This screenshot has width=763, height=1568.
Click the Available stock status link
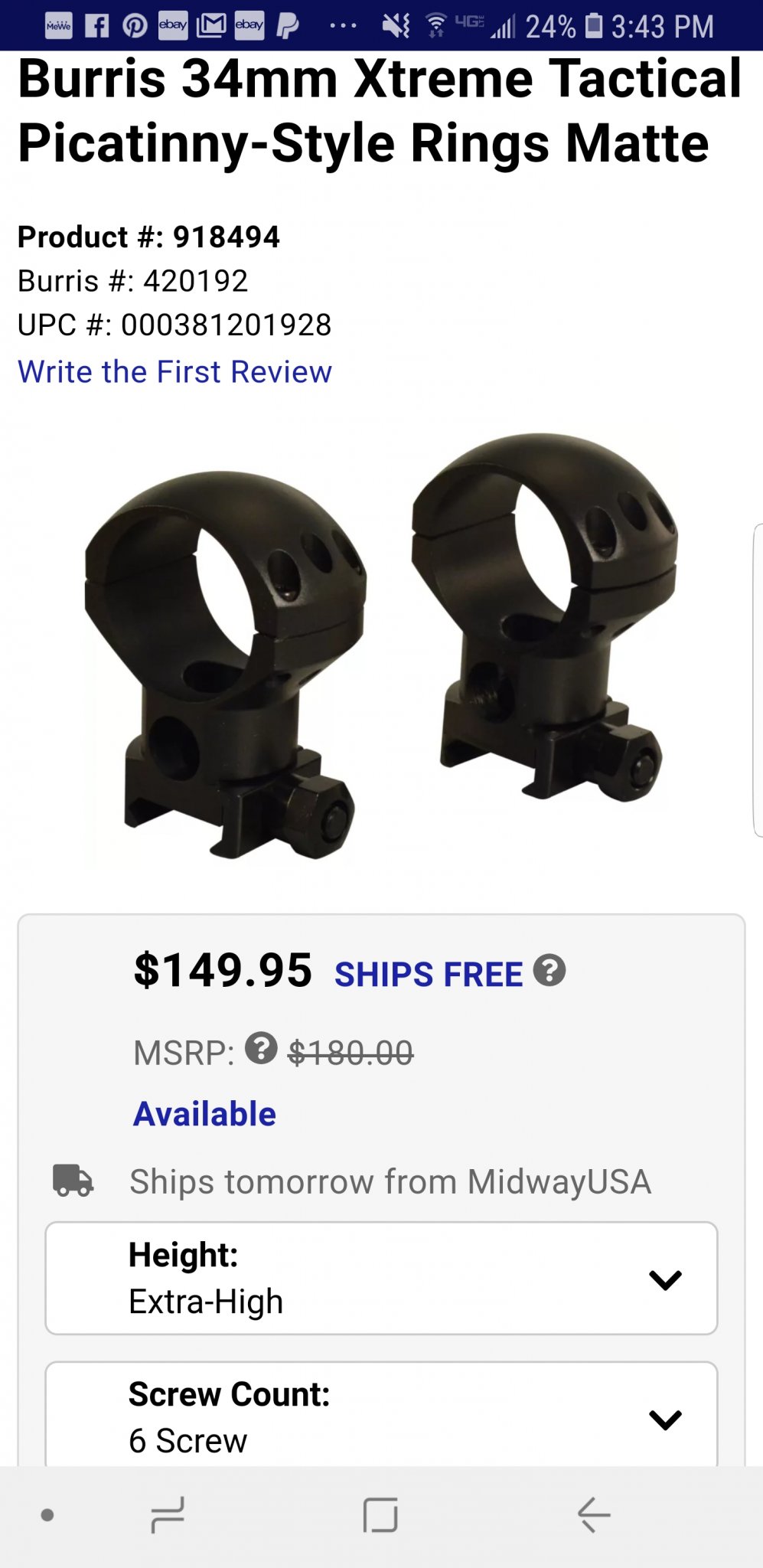point(204,1113)
